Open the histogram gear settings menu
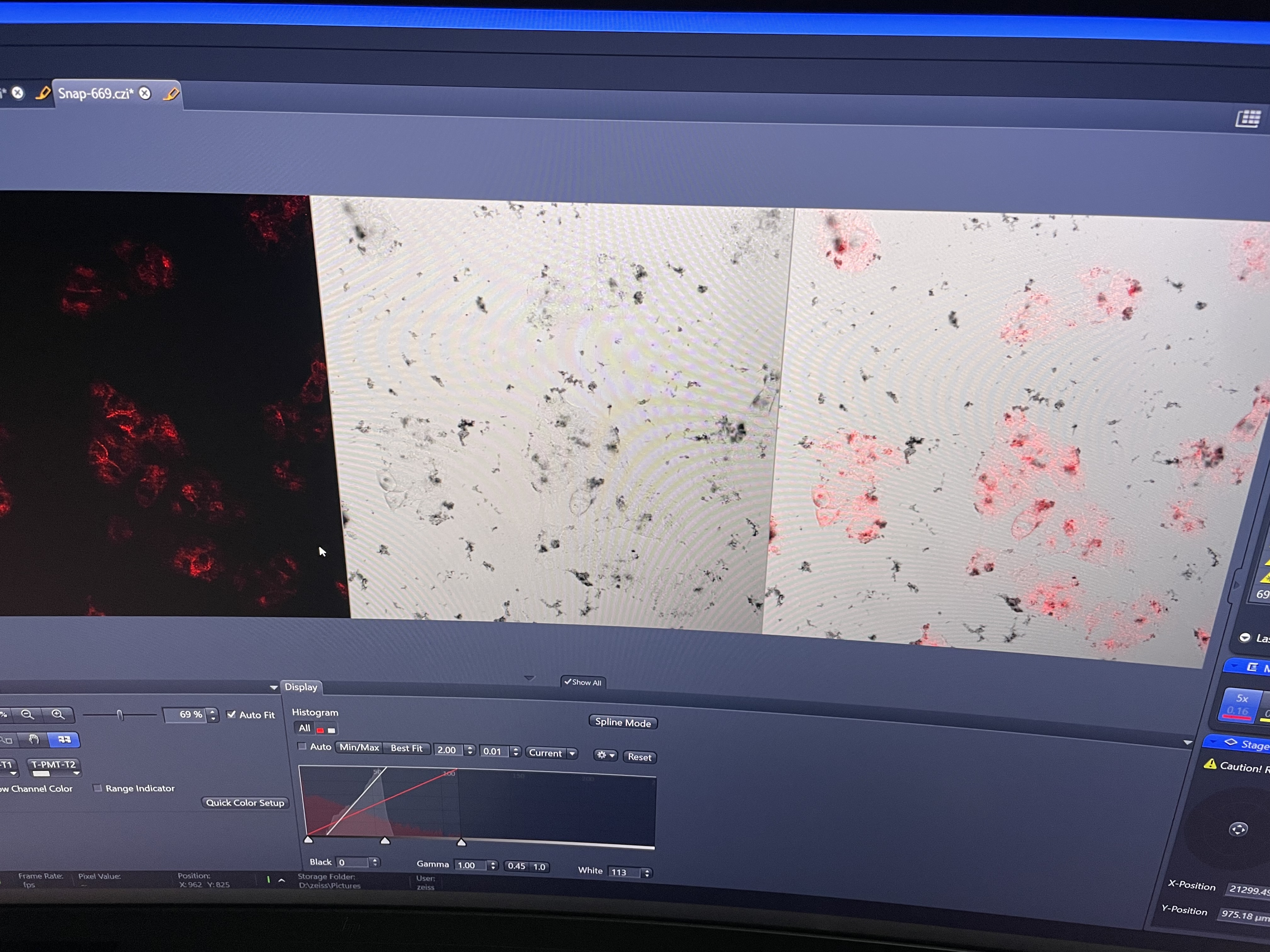The height and width of the screenshot is (952, 1270). (x=605, y=755)
